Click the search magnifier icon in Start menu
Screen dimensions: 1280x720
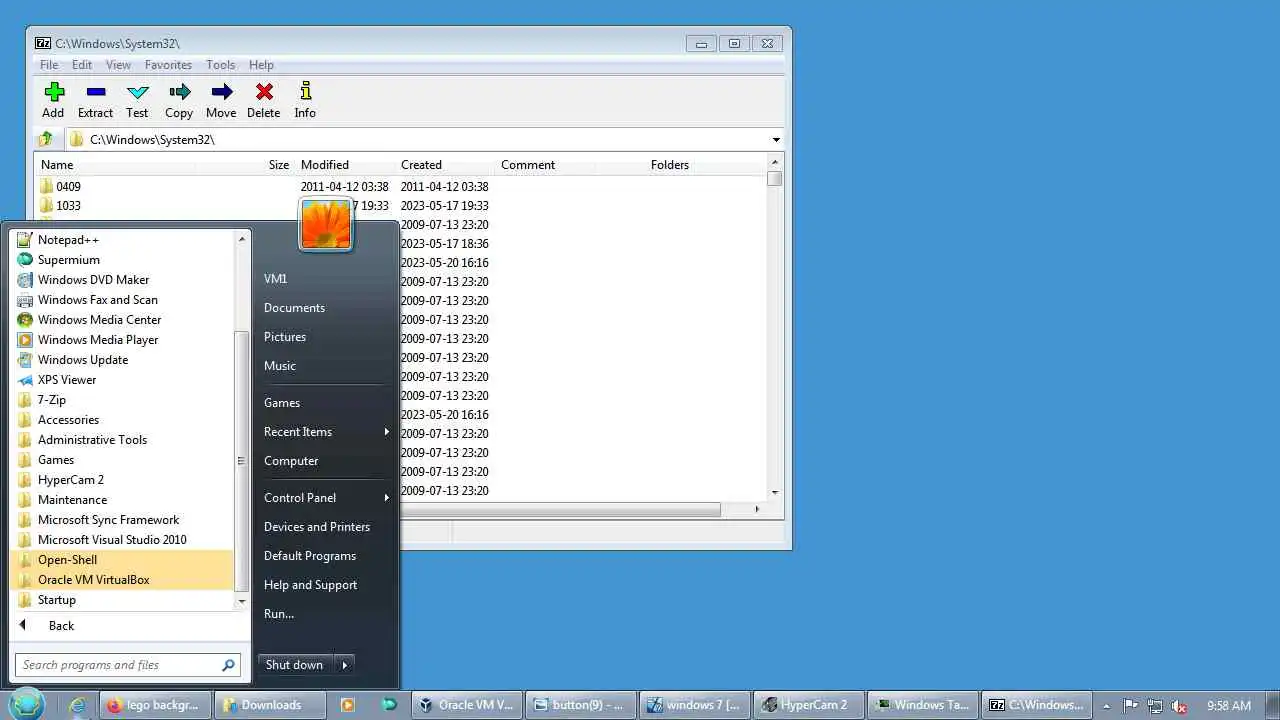click(x=228, y=665)
